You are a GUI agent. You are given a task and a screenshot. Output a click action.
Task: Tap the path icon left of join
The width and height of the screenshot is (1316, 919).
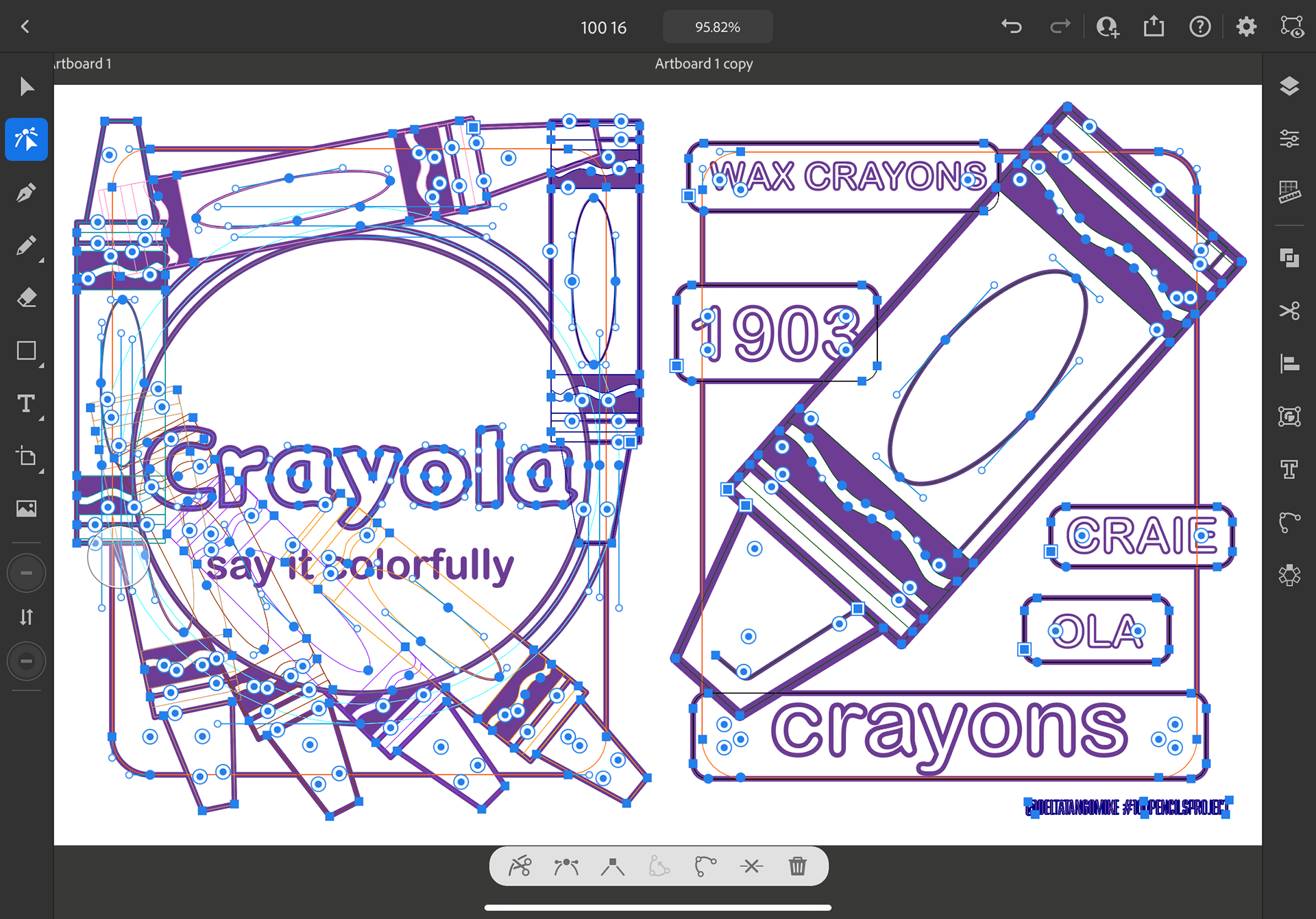click(705, 866)
